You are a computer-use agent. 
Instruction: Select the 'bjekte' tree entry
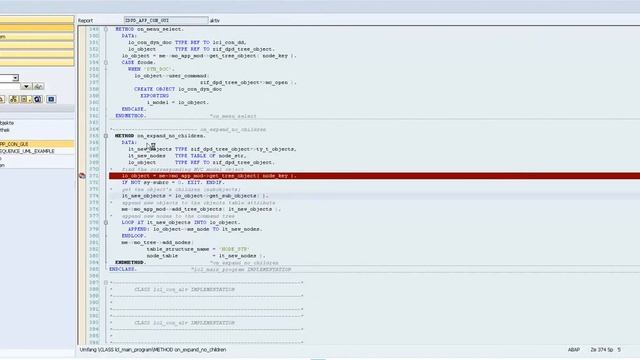click(x=7, y=123)
